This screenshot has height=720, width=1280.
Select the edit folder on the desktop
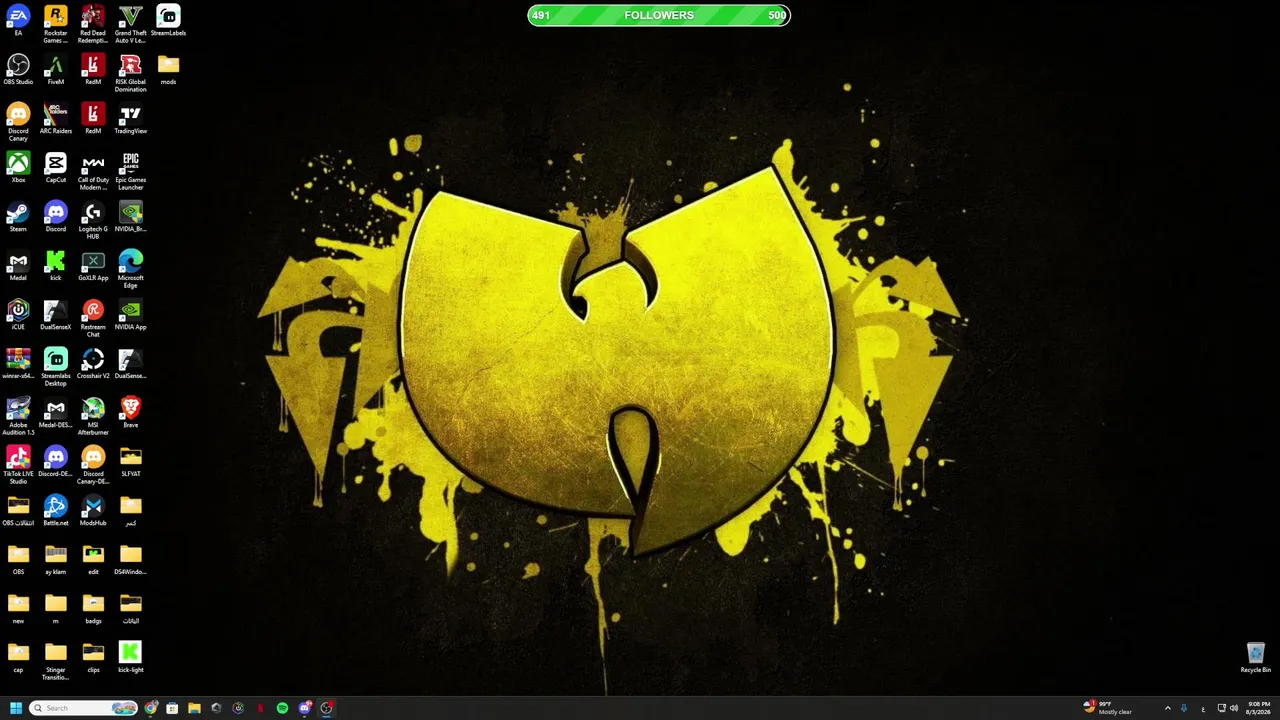coord(93,560)
